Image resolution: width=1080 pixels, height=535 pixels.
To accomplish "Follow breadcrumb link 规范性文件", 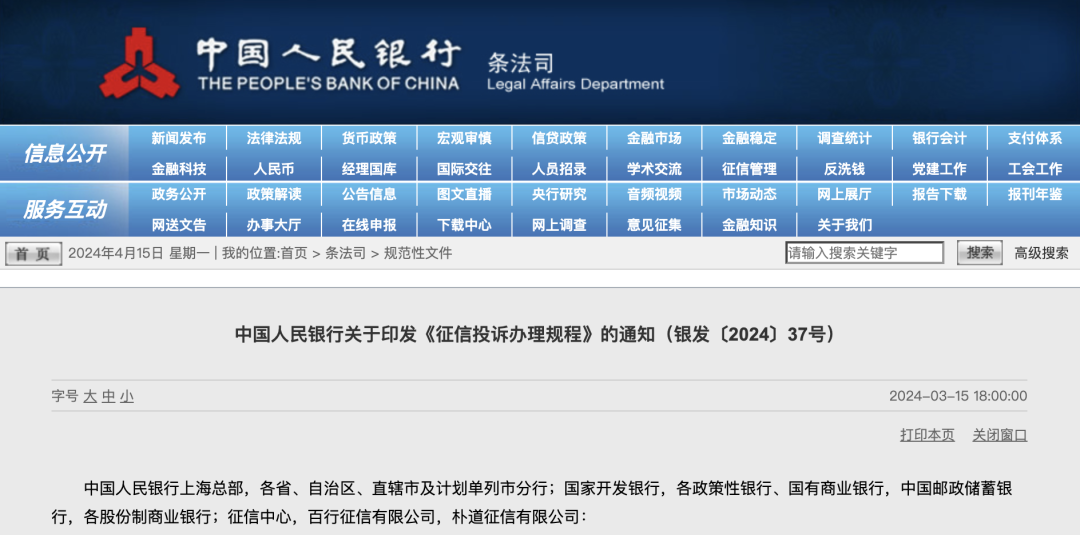I will tap(418, 253).
